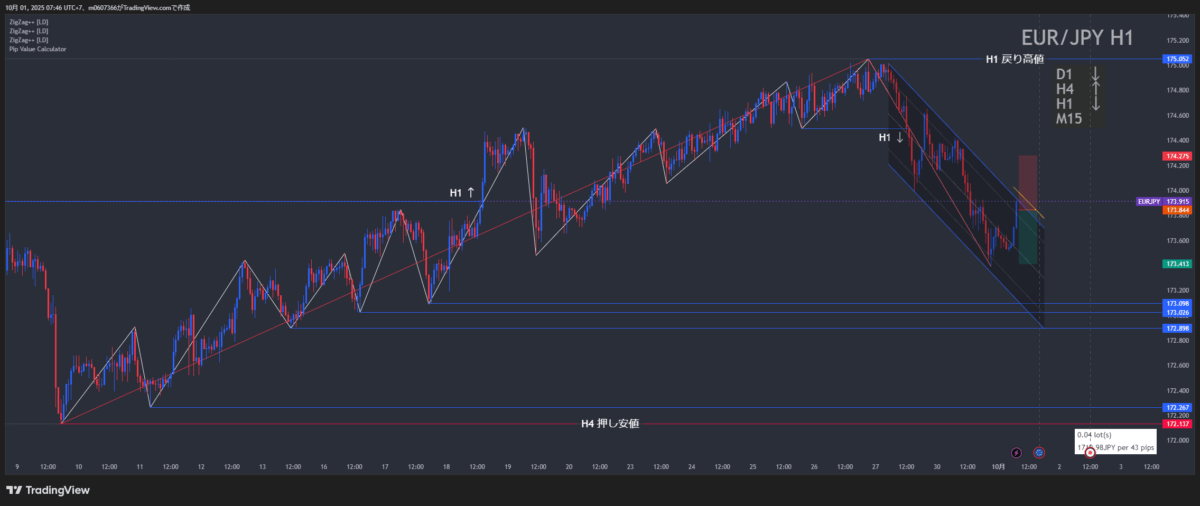
Task: Click the blue economic event icon on time axis
Action: 1039,453
